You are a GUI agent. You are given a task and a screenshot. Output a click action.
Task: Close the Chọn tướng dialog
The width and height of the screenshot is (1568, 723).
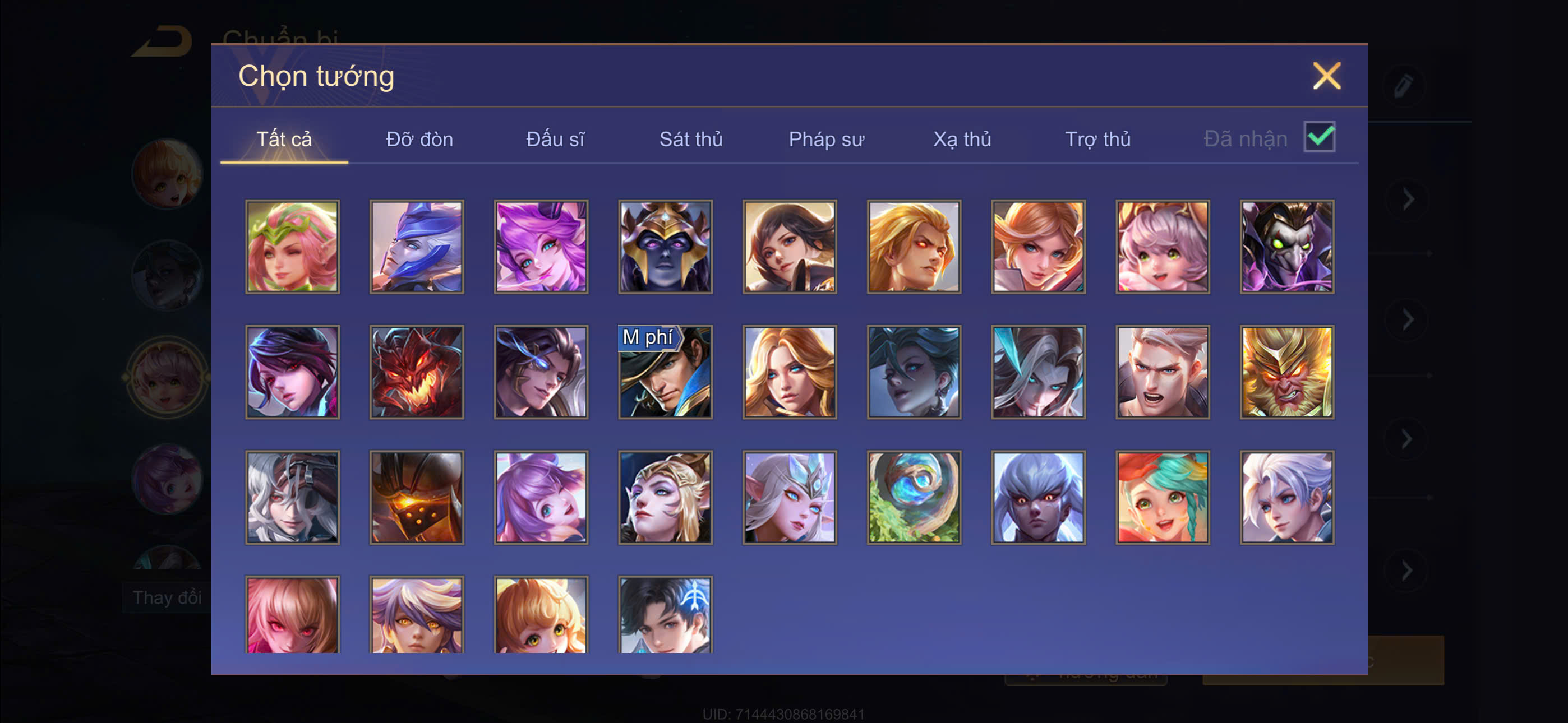pos(1326,76)
